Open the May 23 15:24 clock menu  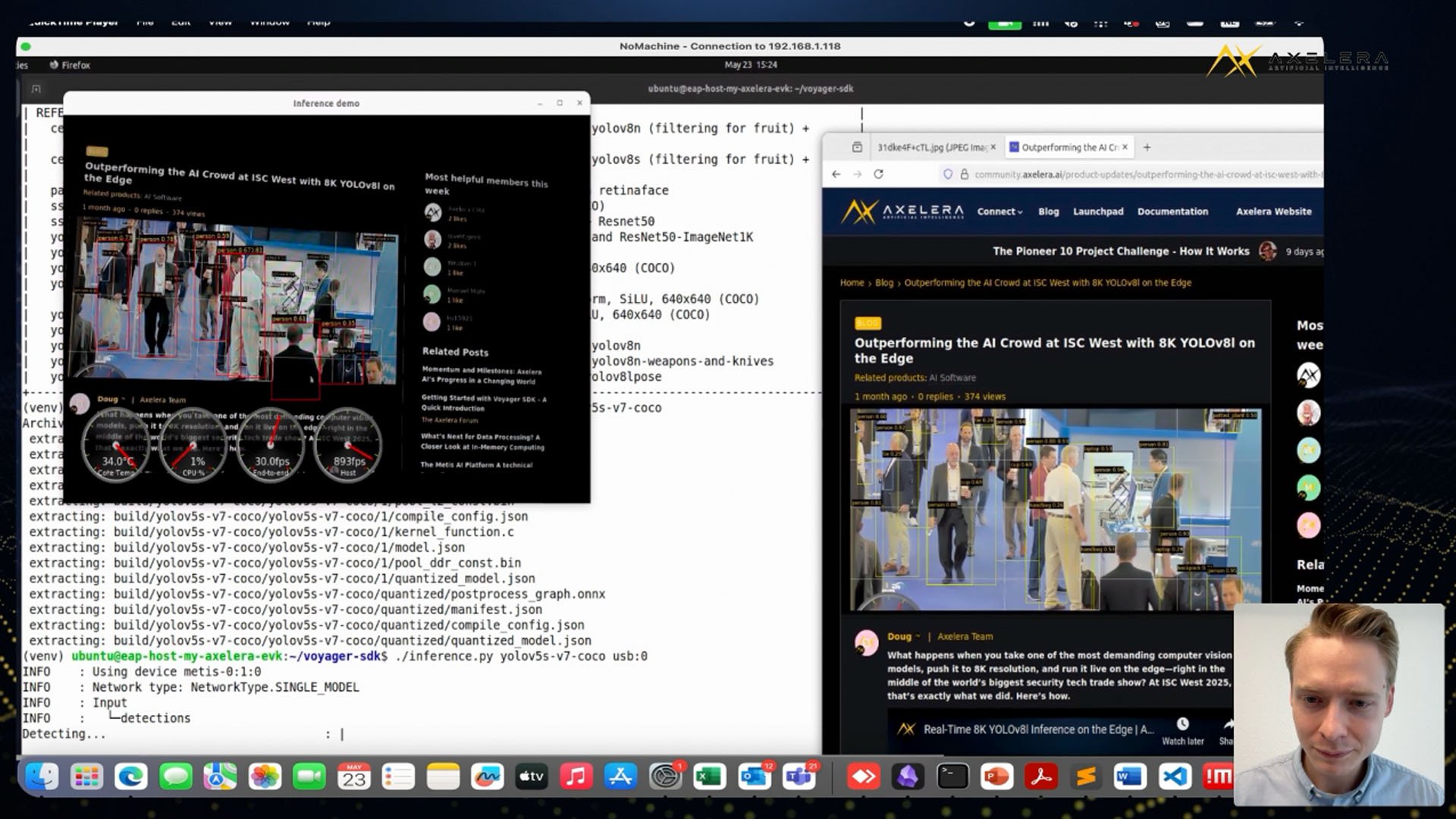[x=751, y=65]
